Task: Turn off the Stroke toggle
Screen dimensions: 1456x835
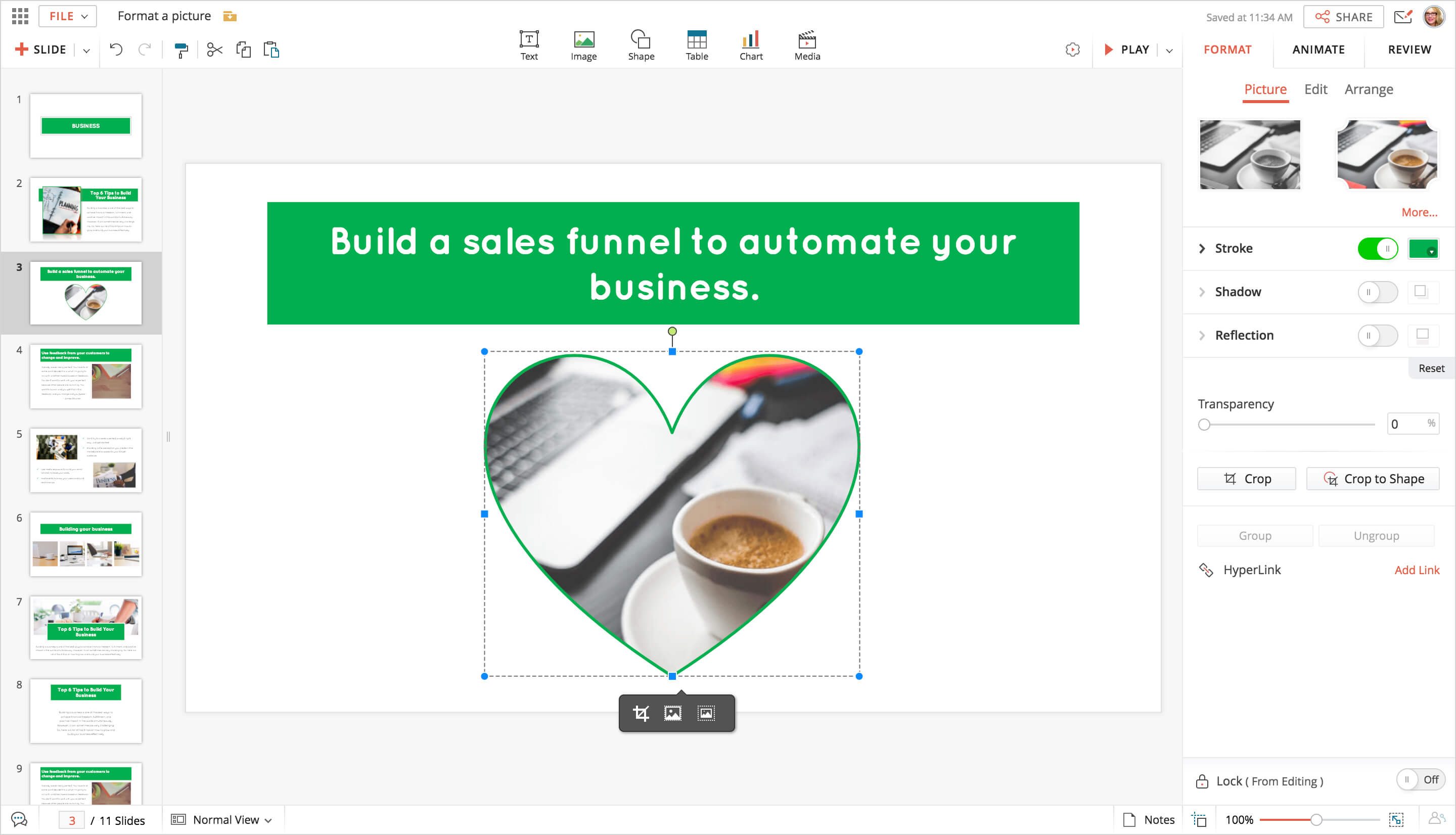Action: point(1378,249)
